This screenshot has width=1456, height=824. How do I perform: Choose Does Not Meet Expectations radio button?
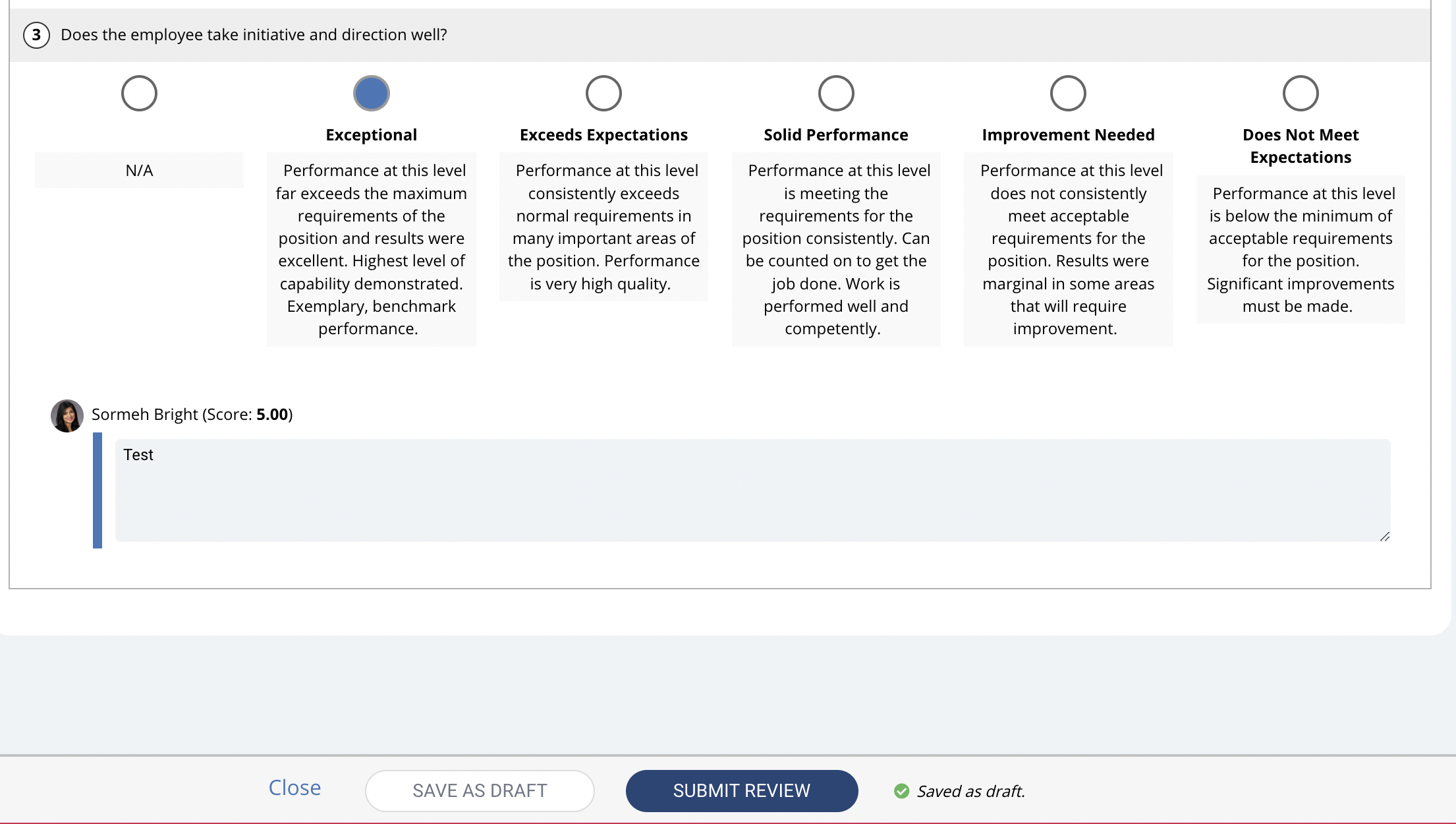(x=1301, y=94)
